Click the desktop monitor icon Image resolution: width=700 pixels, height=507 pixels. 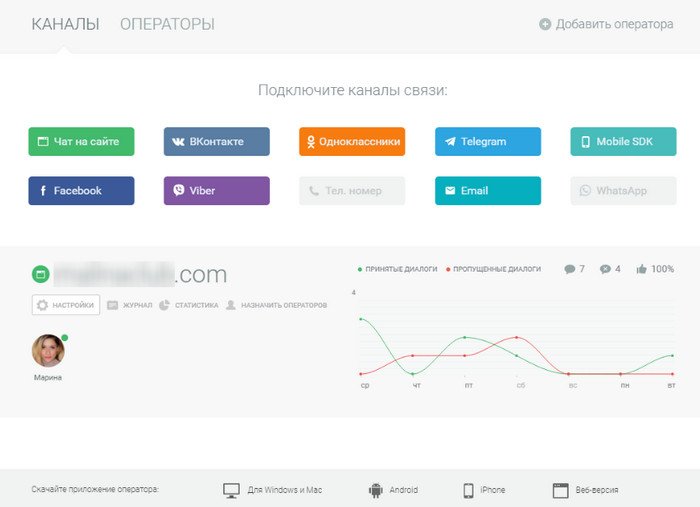click(231, 490)
